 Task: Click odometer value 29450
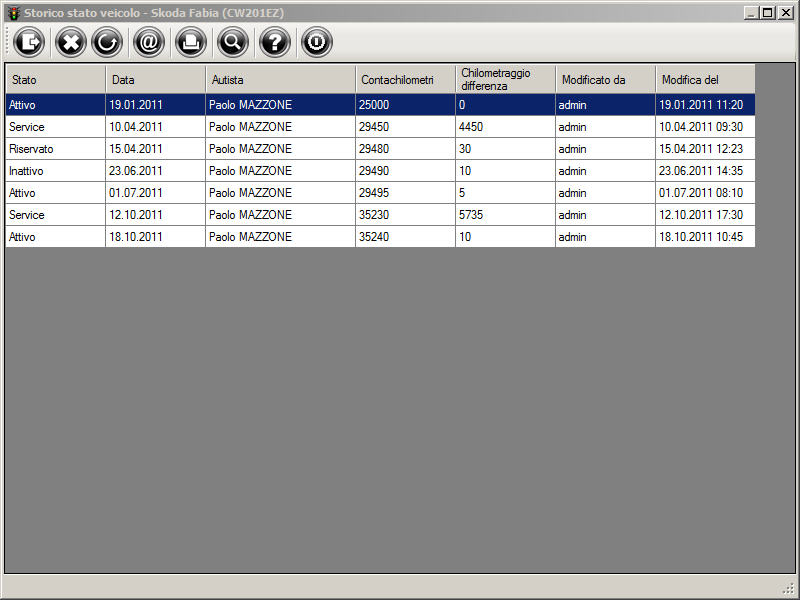coord(406,127)
